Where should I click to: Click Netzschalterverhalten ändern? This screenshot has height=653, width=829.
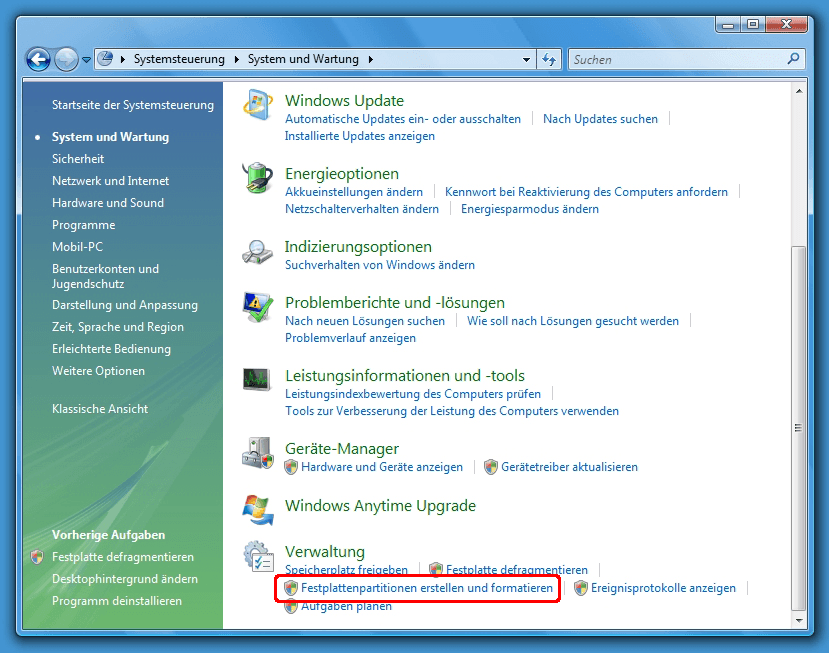362,209
